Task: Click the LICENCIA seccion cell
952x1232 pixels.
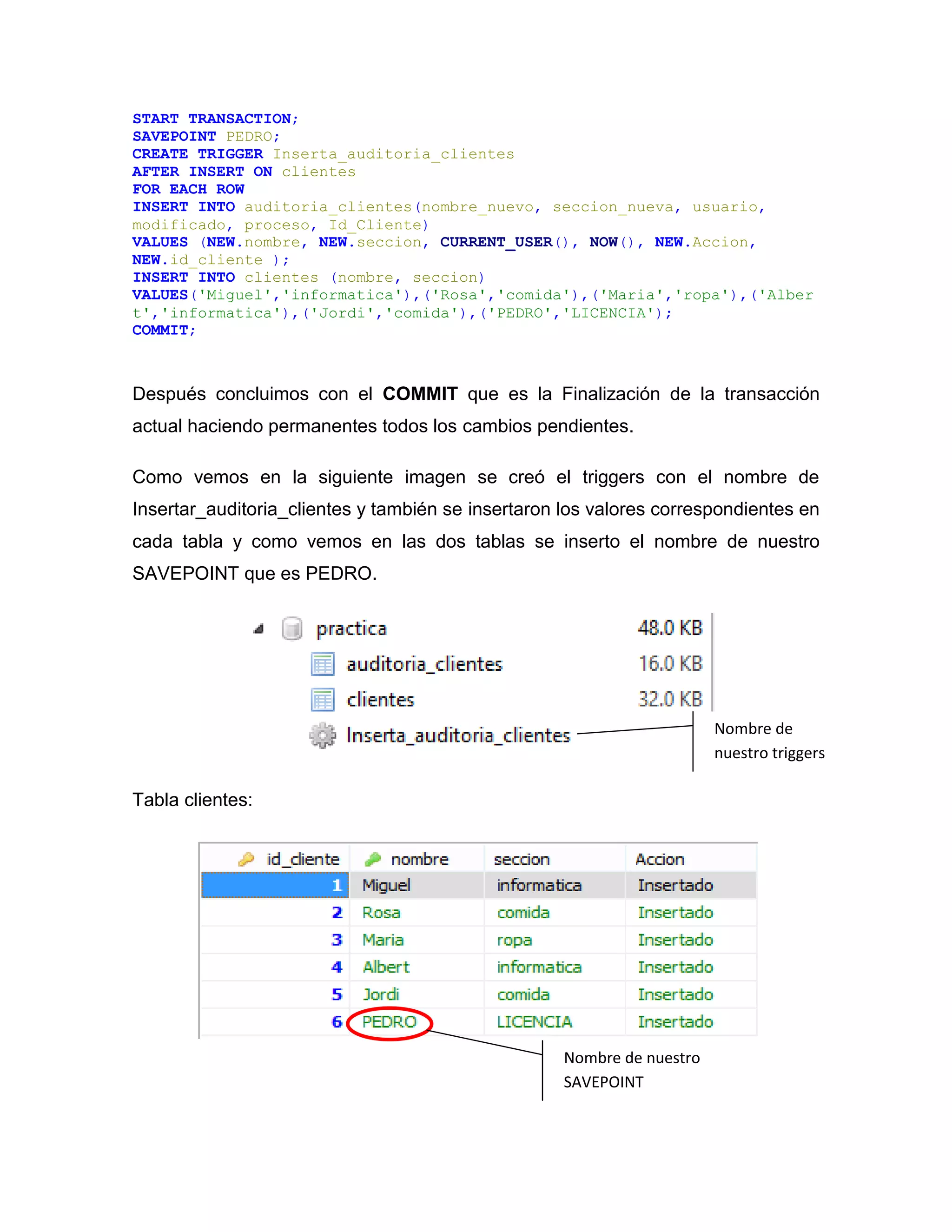Action: pos(555,1021)
